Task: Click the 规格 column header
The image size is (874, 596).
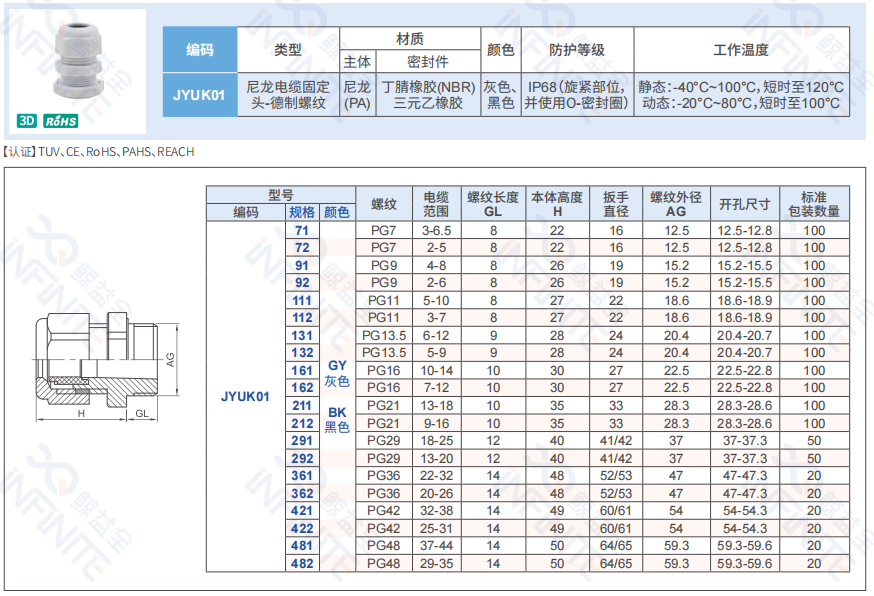Action: coord(302,212)
